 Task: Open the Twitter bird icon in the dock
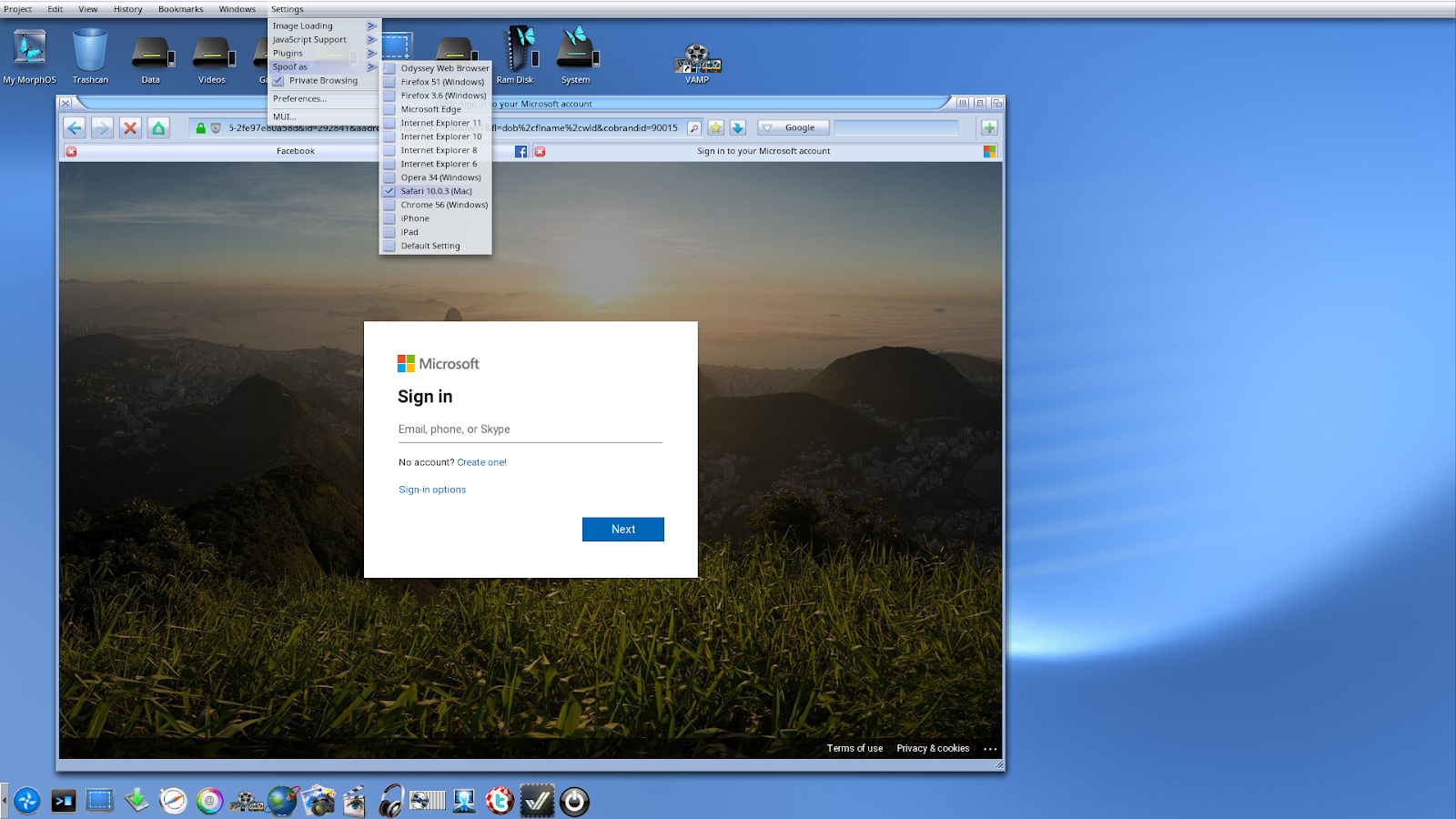pyautogui.click(x=500, y=801)
